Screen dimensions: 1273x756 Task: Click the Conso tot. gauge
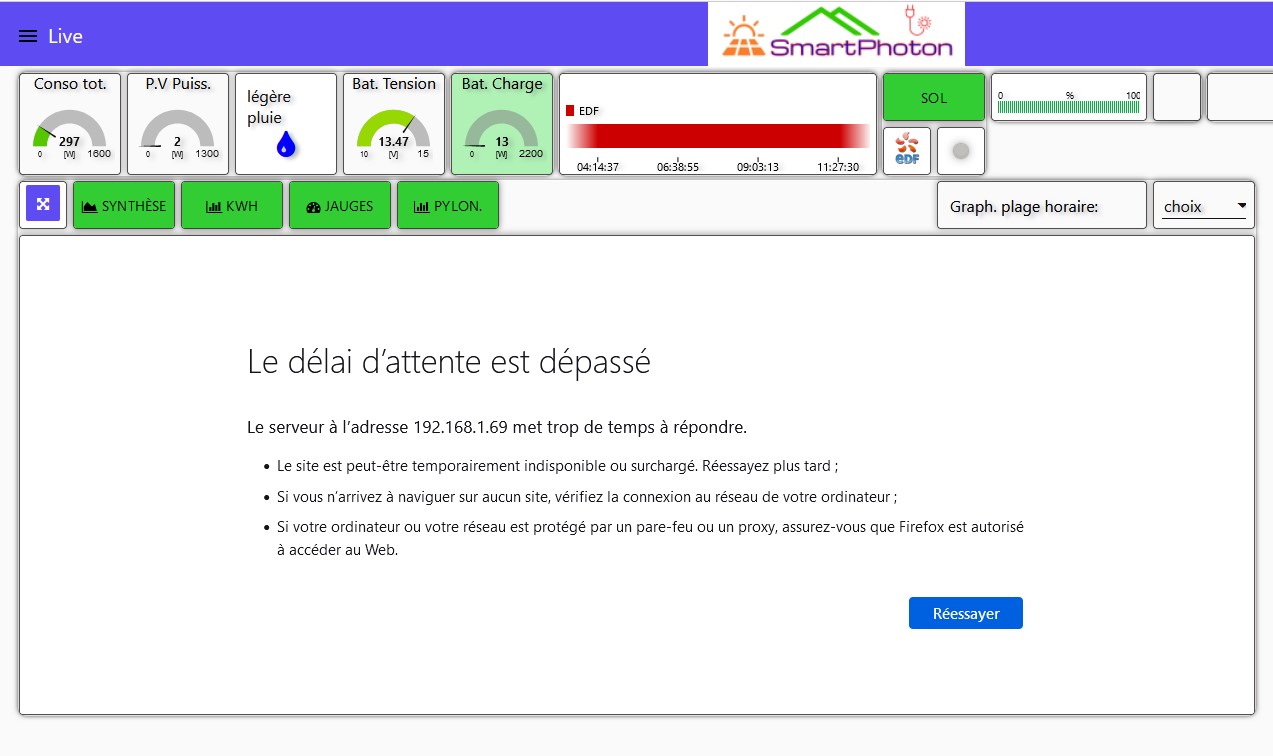coord(70,124)
